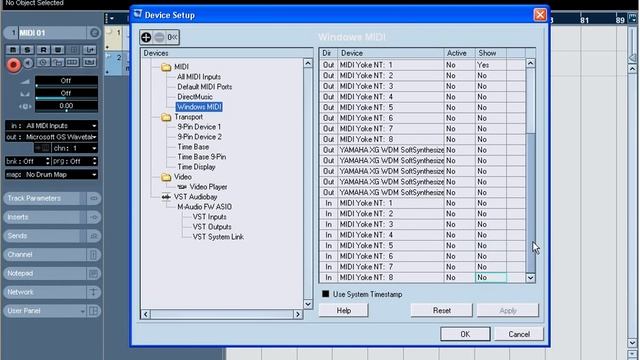640x360 pixels.
Task: Open the 'in: All MIDI Inputs' dropdown
Action: 51,126
